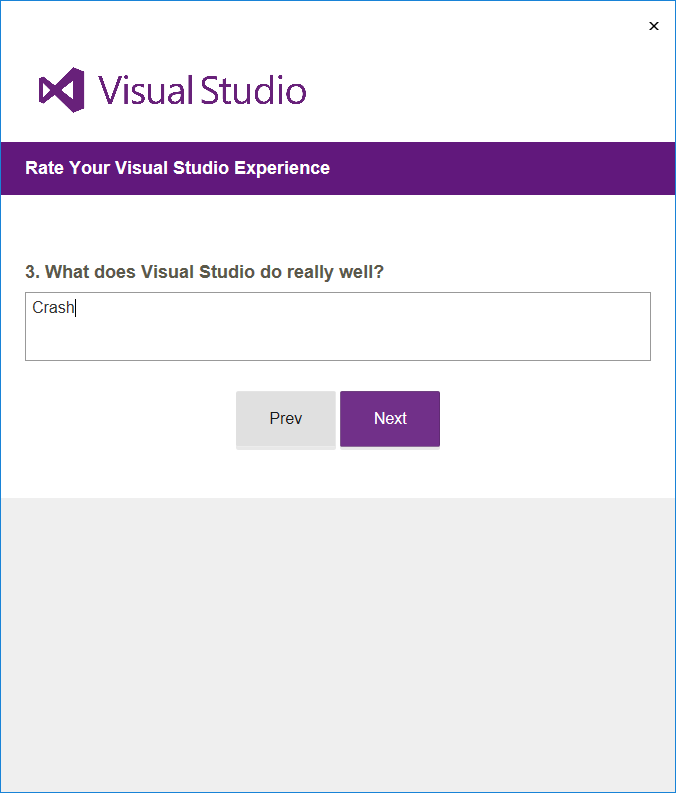This screenshot has width=676, height=793.
Task: Click the "3." question number
Action: 32,272
